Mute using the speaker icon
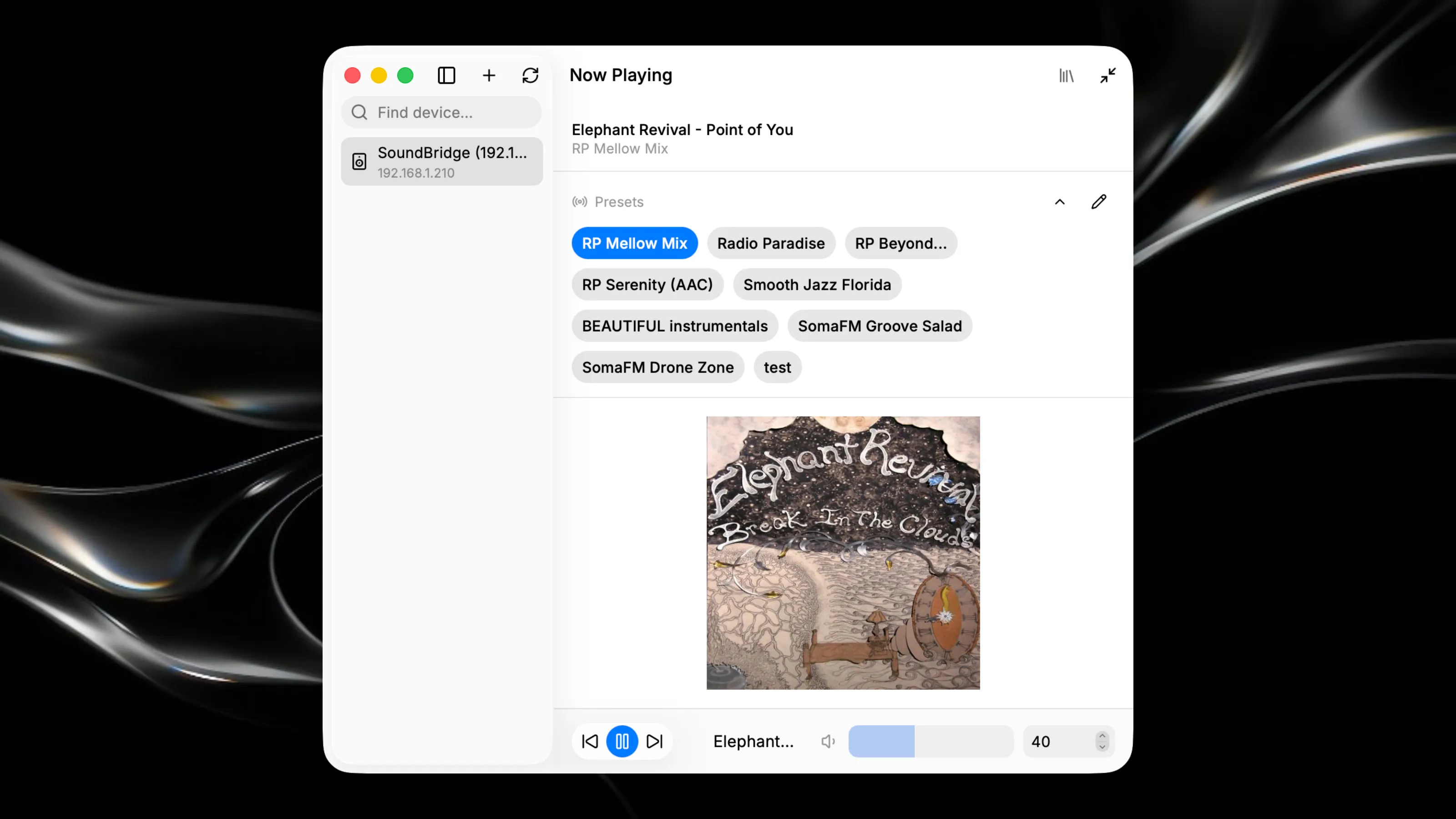This screenshot has width=1456, height=819. point(828,741)
